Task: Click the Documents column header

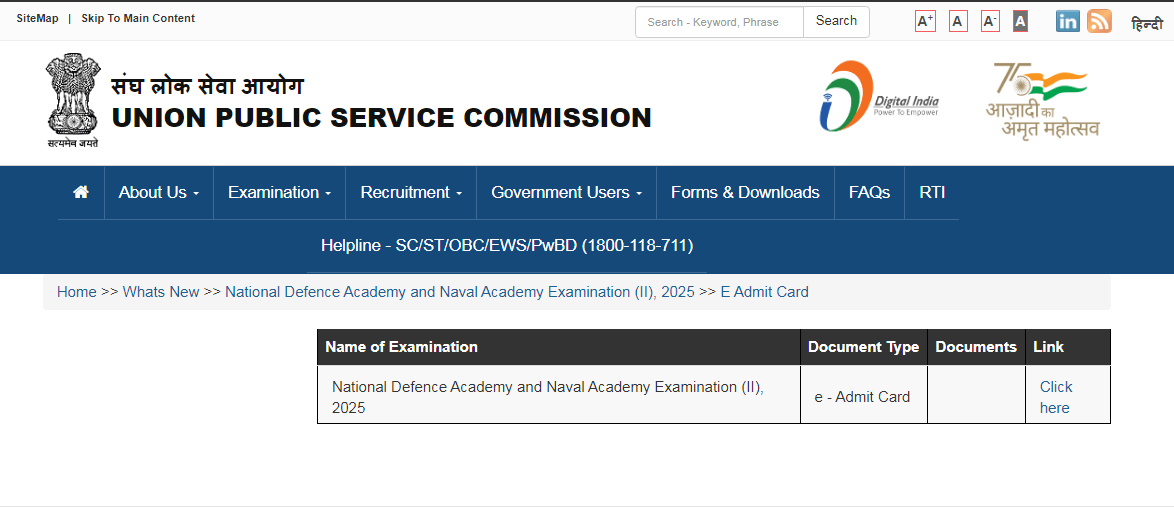Action: 976,347
